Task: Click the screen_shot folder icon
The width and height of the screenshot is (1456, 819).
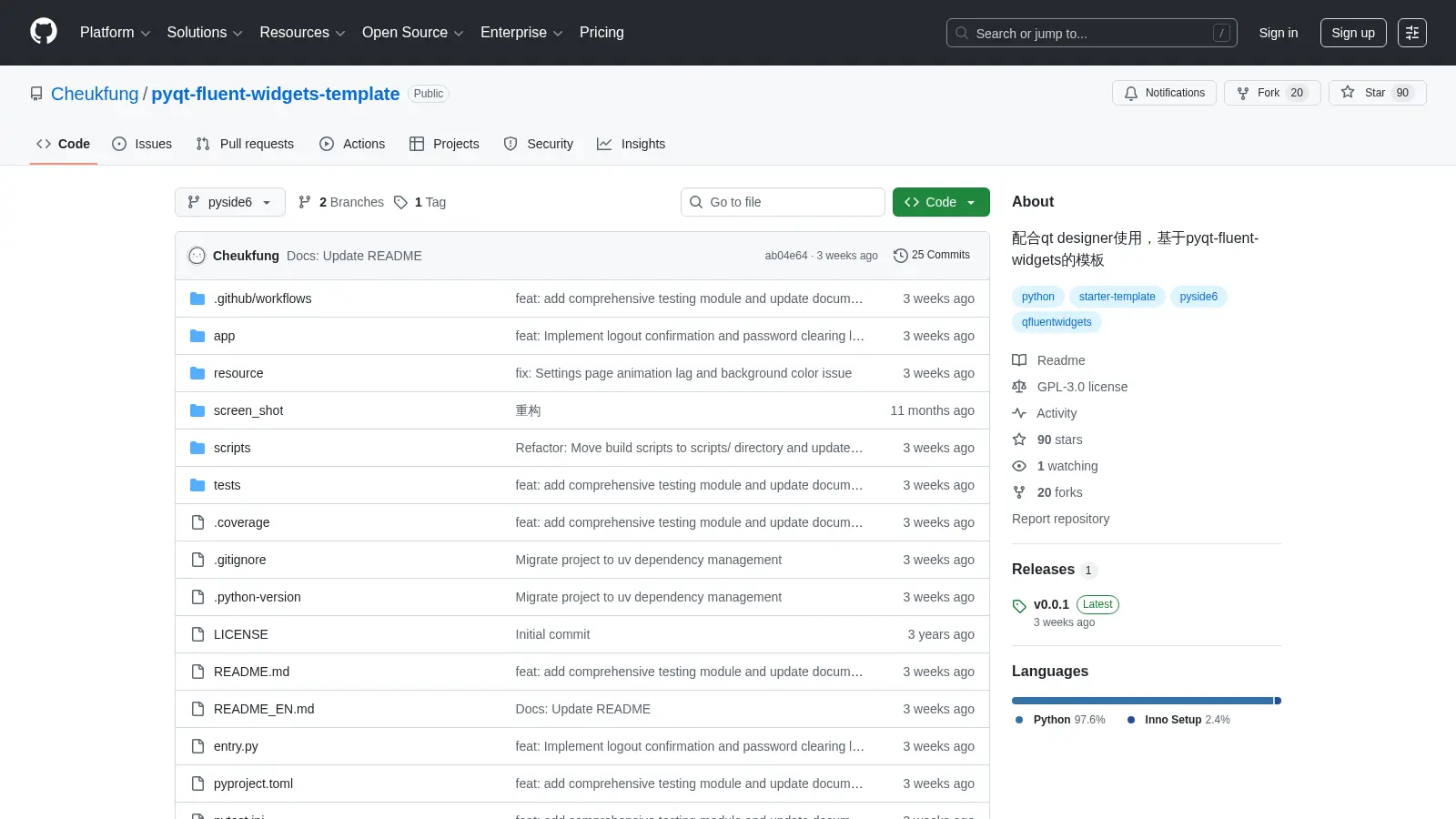Action: pos(197,410)
